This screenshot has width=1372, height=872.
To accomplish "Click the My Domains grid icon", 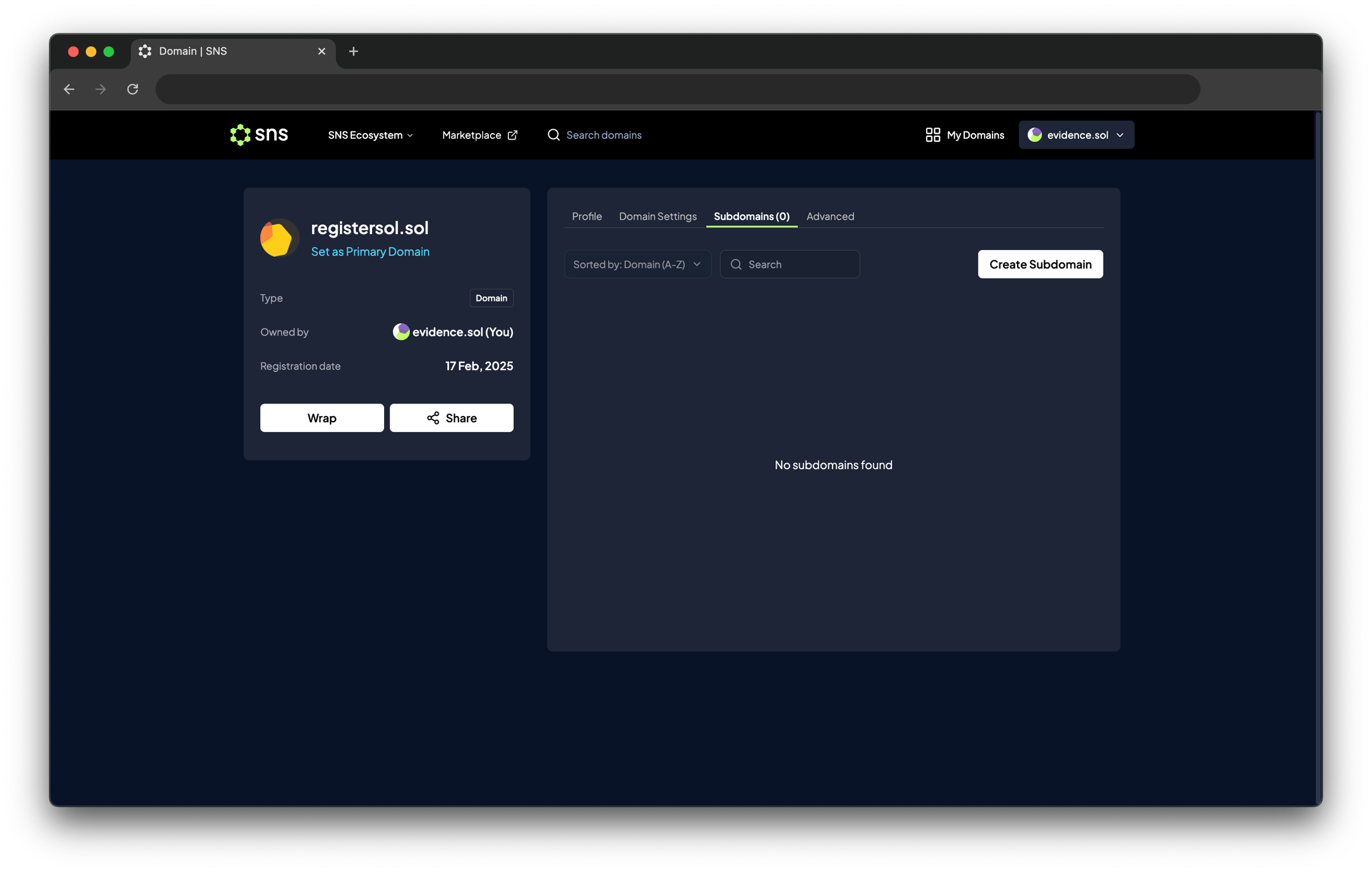I will [933, 135].
